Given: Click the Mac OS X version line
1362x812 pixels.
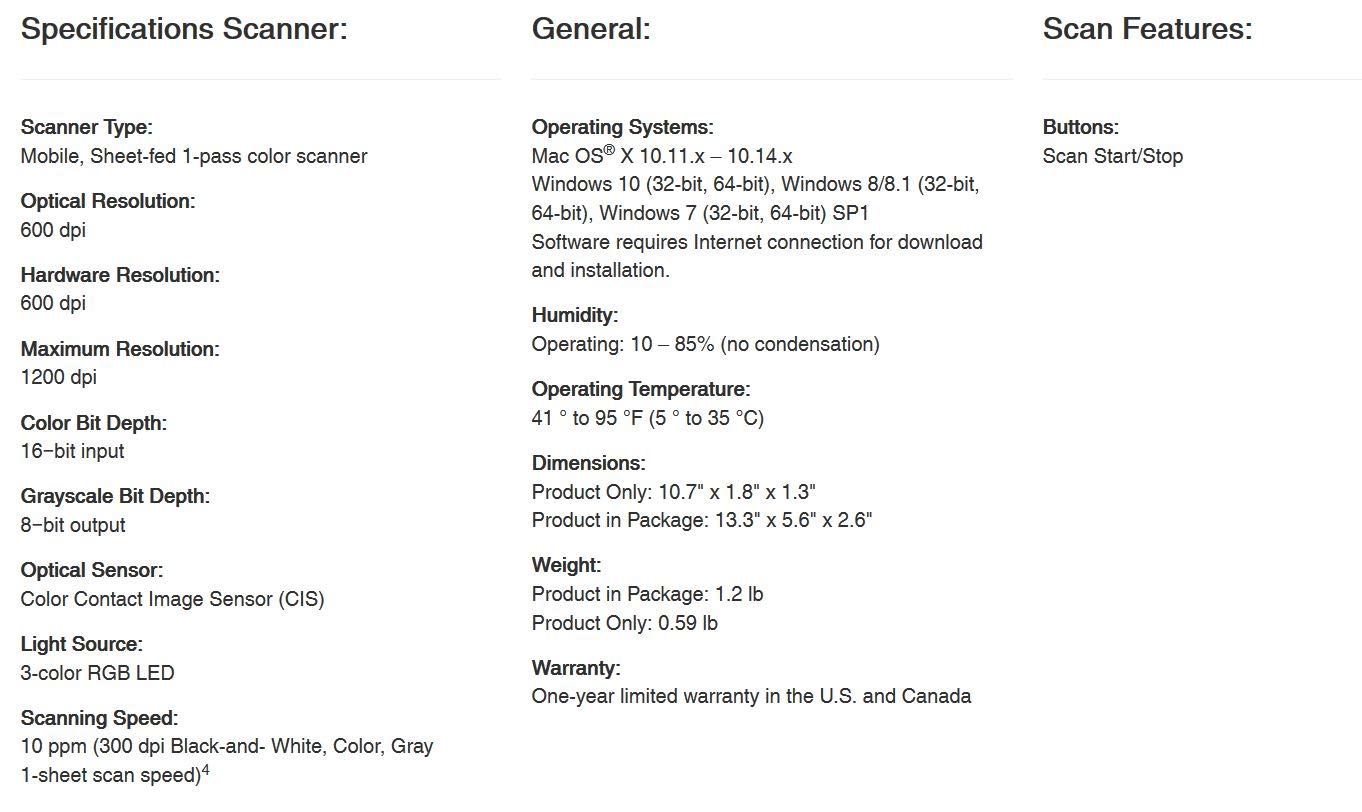Looking at the screenshot, I should [x=662, y=156].
